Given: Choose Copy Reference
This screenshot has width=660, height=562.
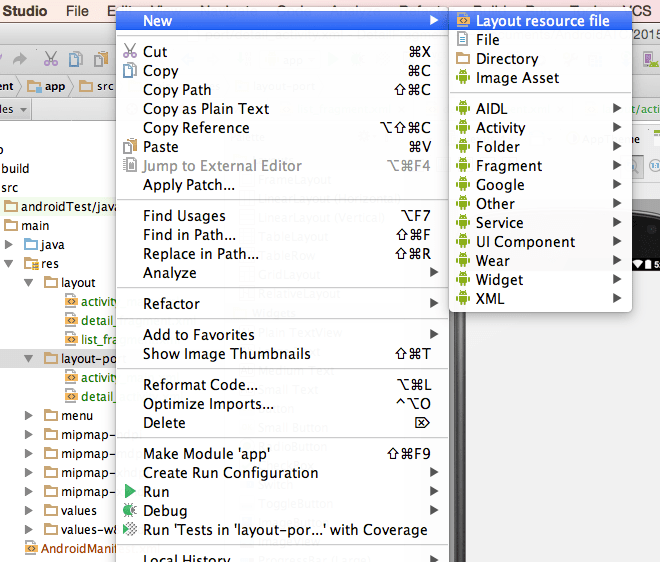Looking at the screenshot, I should coord(282,128).
